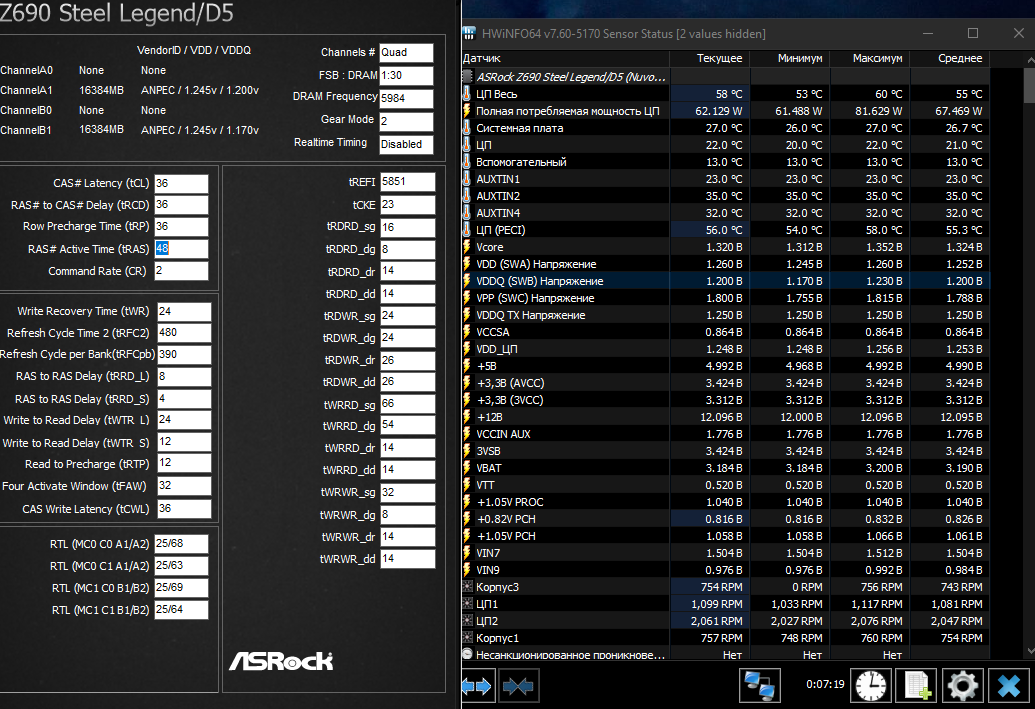Select the VCCIN AUX sensor row
Screen dimensions: 1035x709
click(x=725, y=434)
